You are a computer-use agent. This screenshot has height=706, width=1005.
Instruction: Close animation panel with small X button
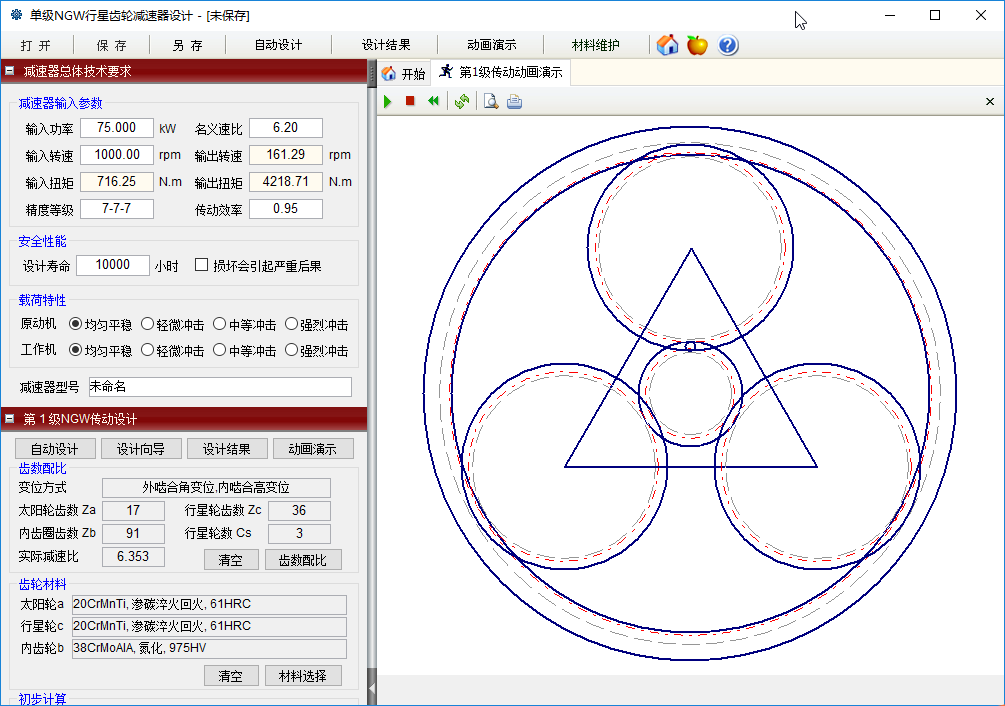(990, 101)
